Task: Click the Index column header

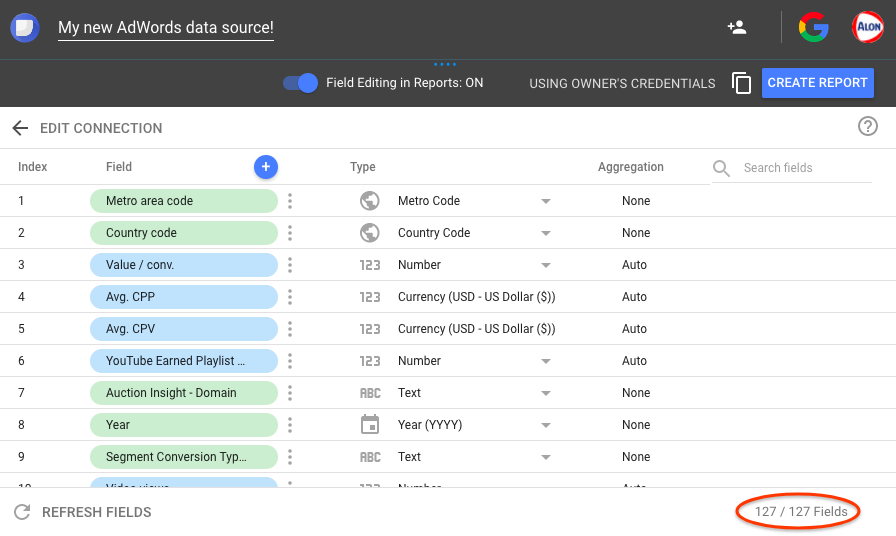Action: click(33, 167)
